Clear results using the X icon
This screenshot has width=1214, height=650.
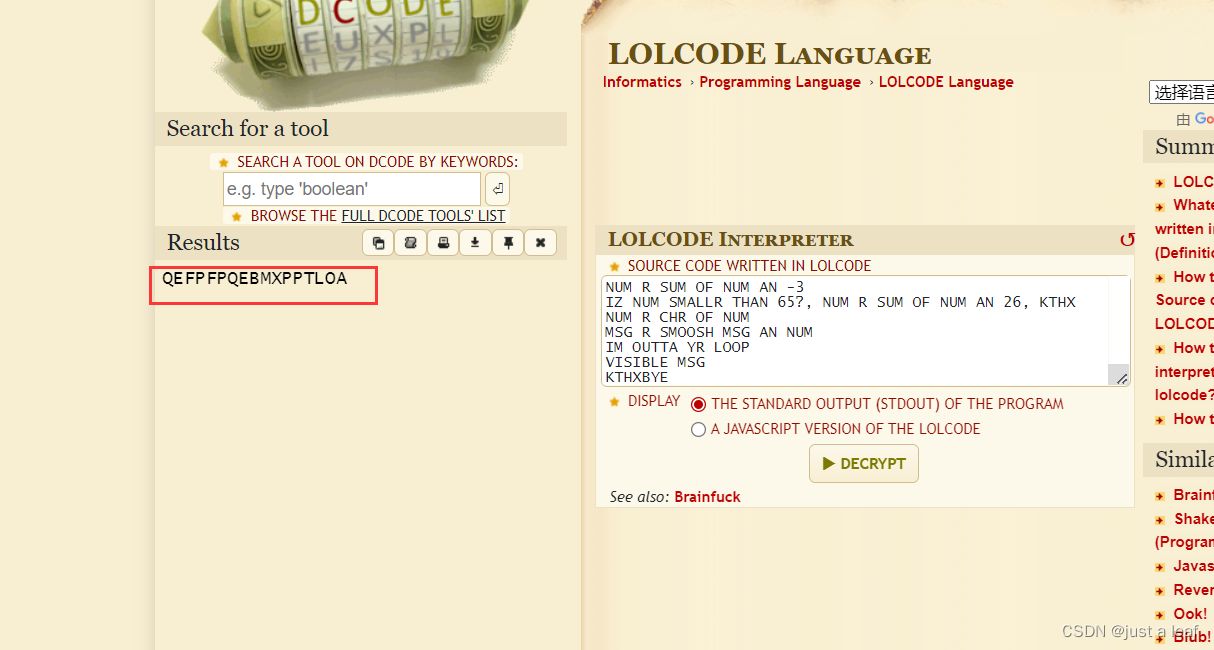click(x=540, y=242)
